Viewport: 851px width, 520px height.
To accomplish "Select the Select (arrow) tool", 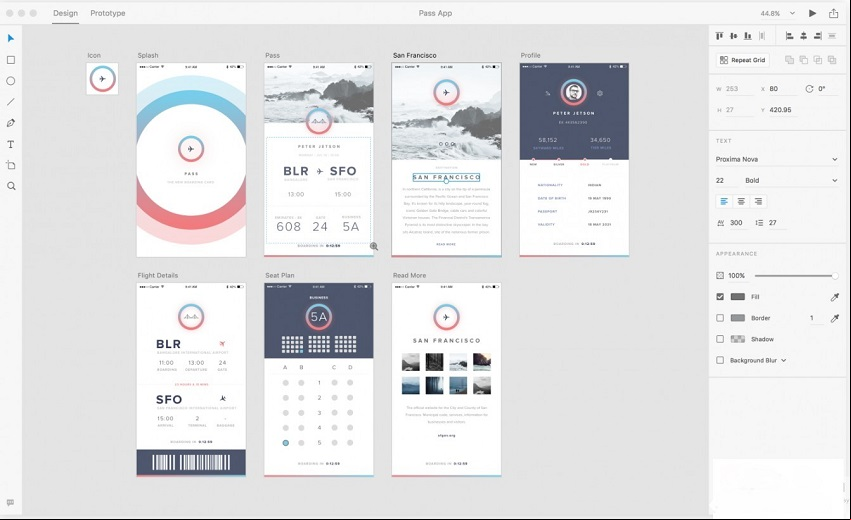I will click(x=11, y=38).
